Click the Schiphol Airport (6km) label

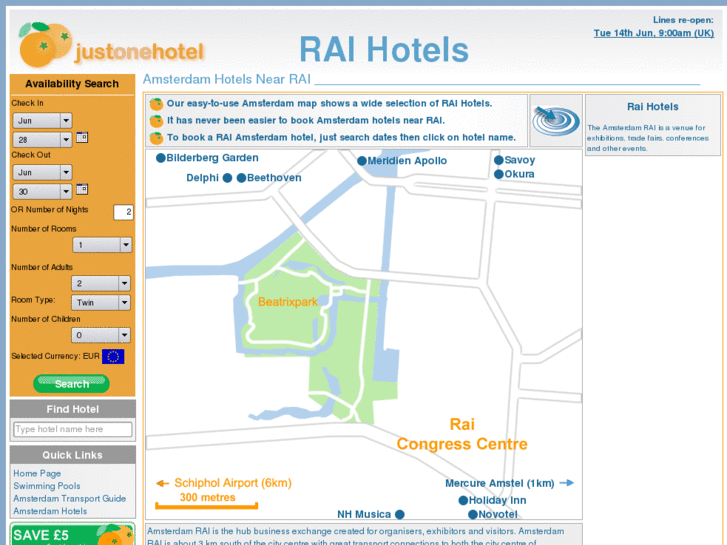(x=233, y=483)
